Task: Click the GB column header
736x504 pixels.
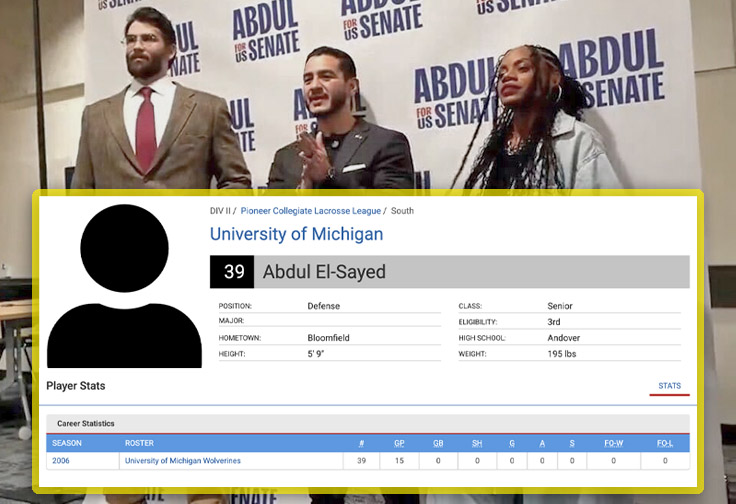Action: [x=437, y=443]
